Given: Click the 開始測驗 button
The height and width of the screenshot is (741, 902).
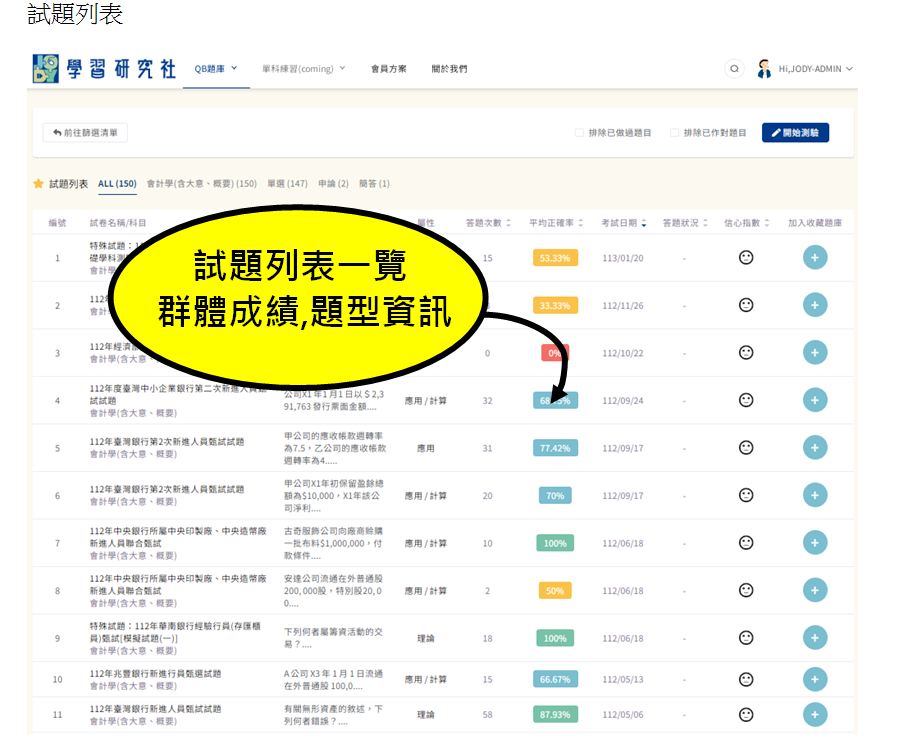Looking at the screenshot, I should point(795,133).
